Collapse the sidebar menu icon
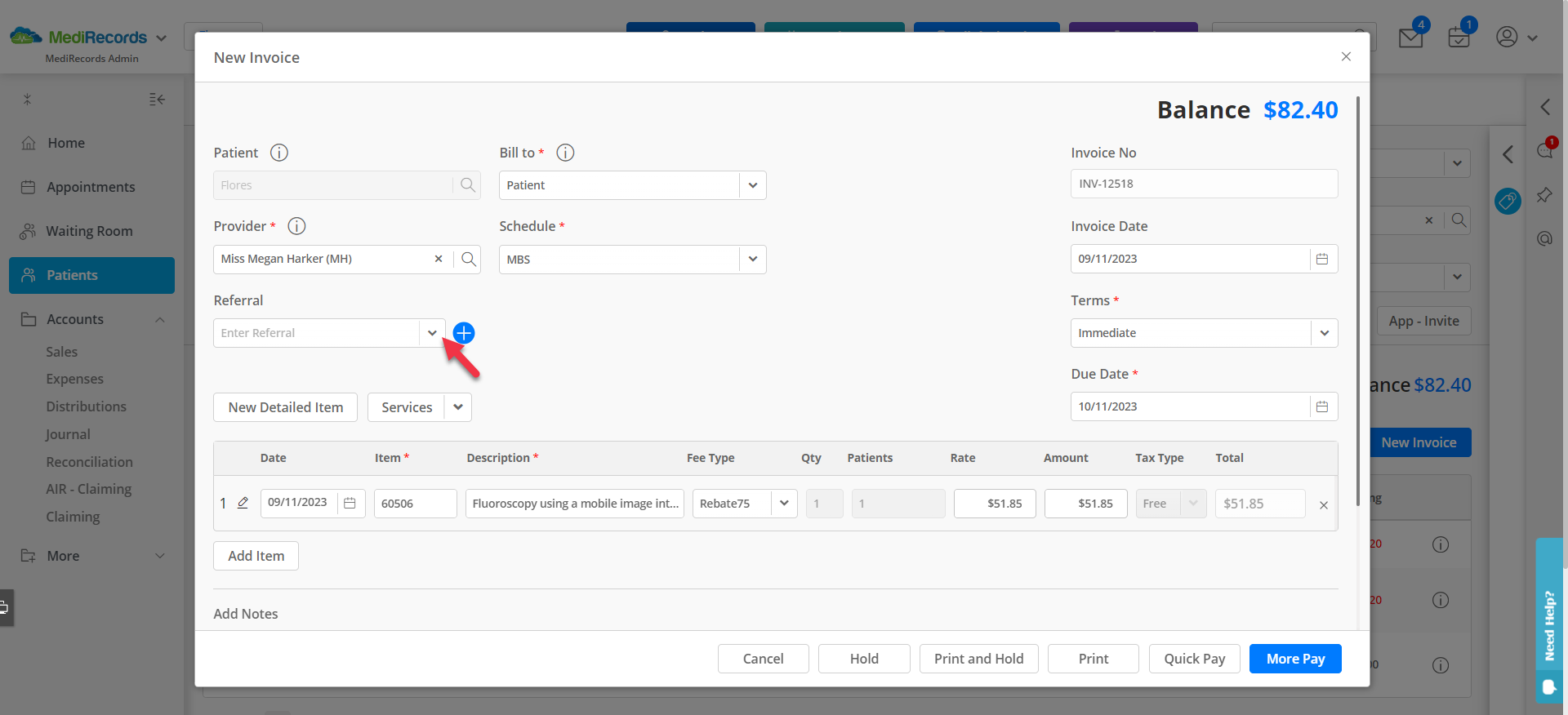Viewport: 1568px width, 715px height. (157, 100)
